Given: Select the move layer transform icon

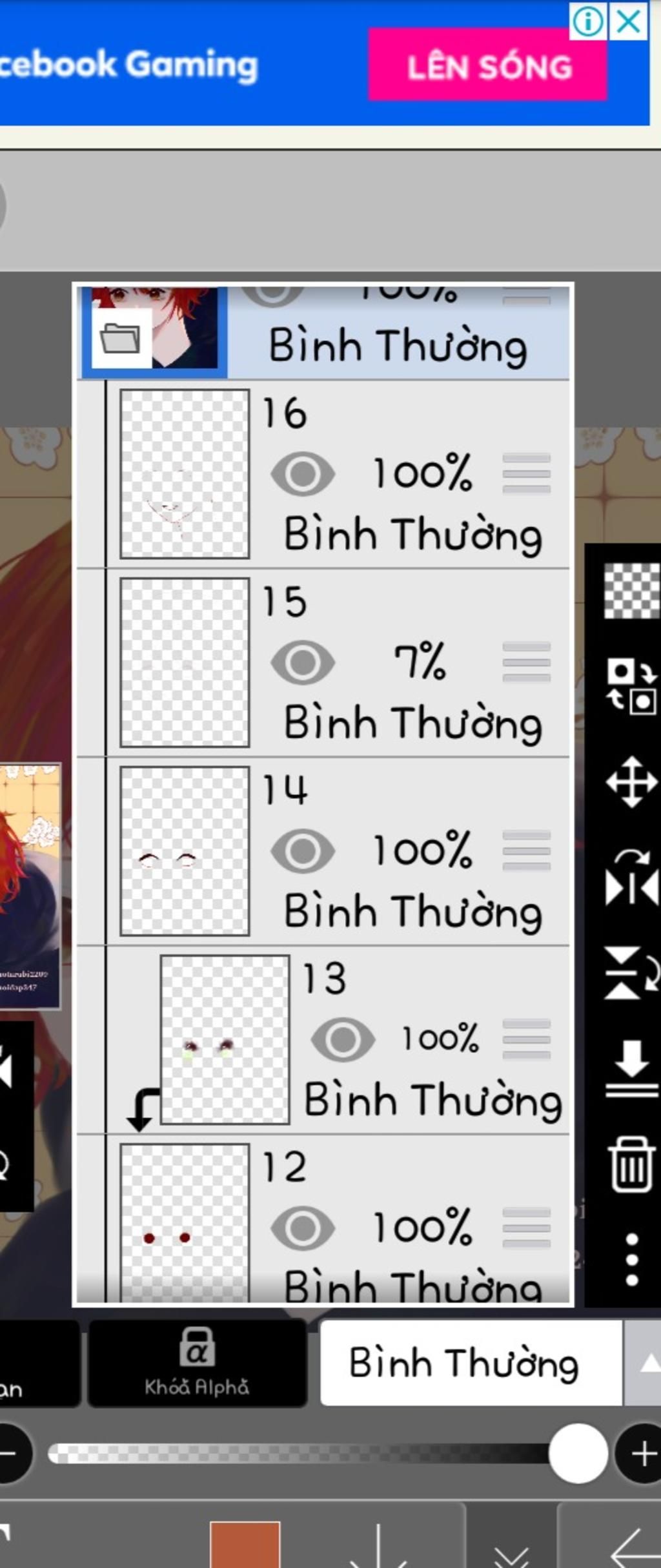Looking at the screenshot, I should [x=631, y=781].
